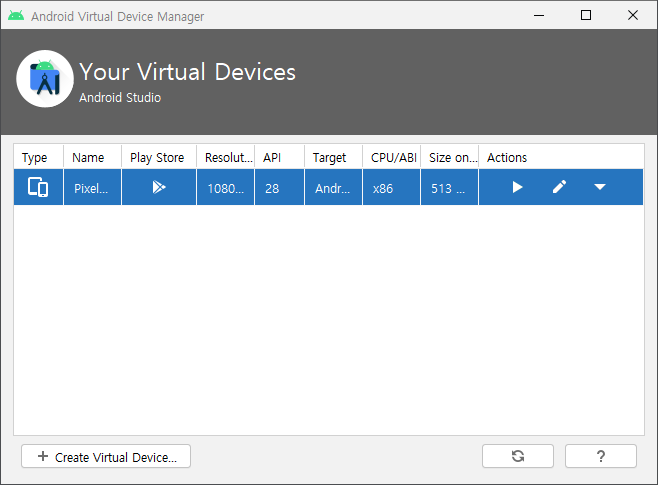The image size is (658, 485).
Task: Click the phone/tablet device type icon
Action: pos(38,187)
